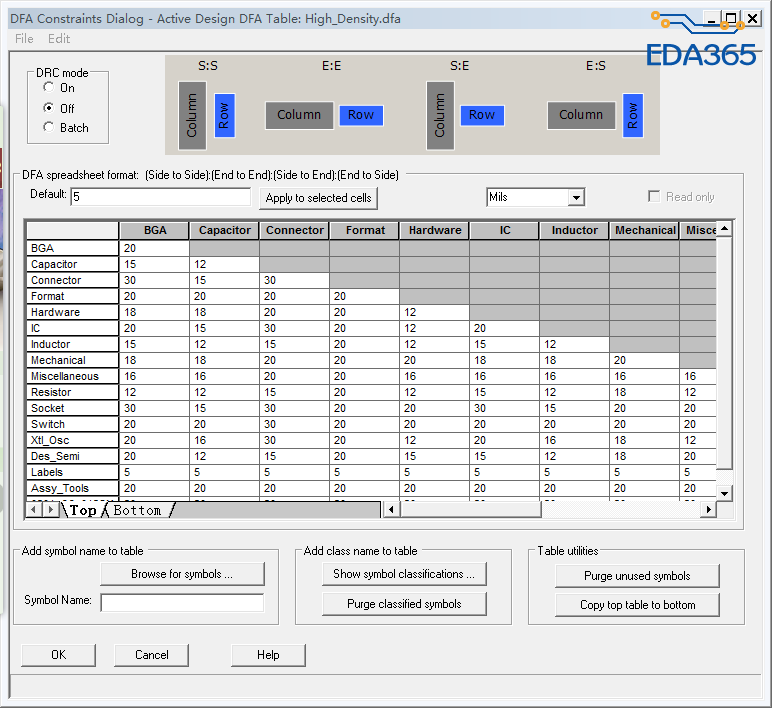Click Browse for symbols button

click(x=182, y=574)
